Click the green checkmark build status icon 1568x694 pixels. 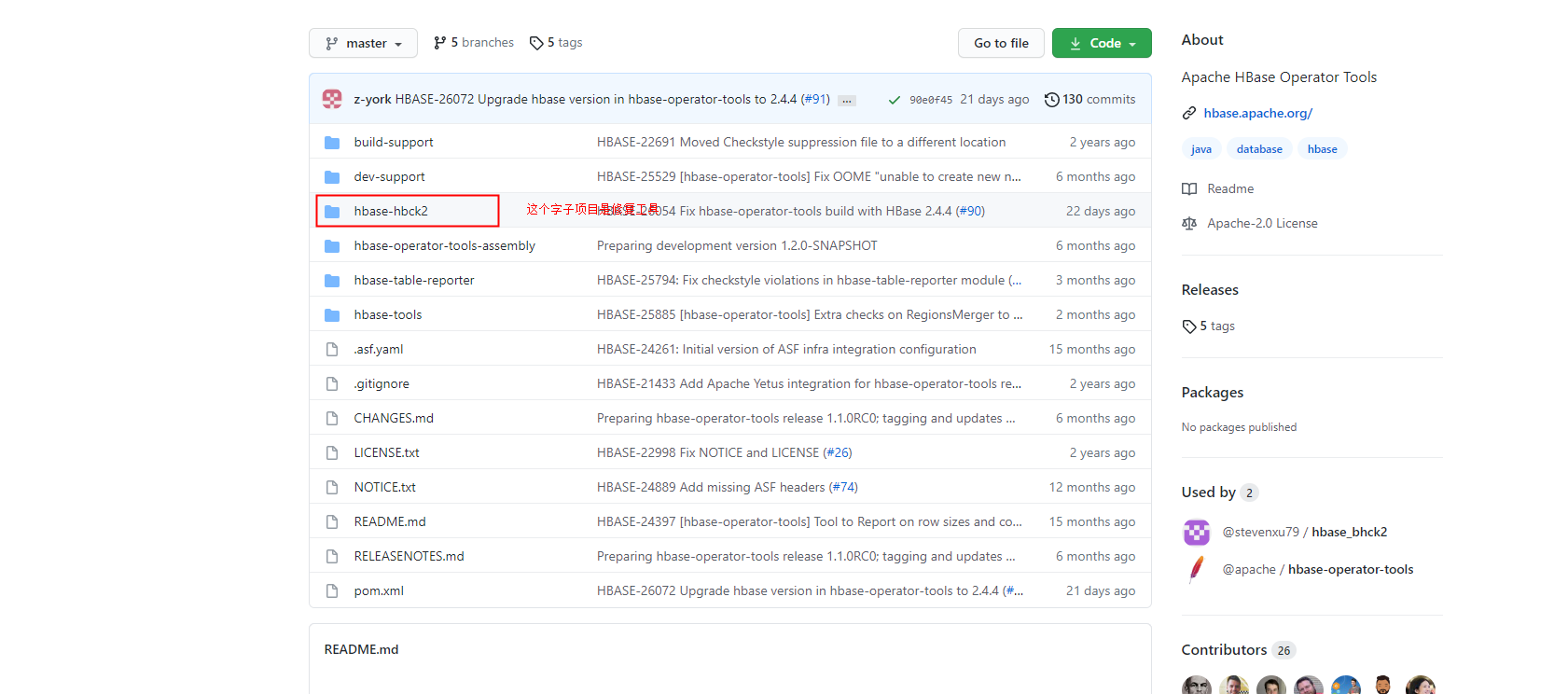(x=895, y=100)
